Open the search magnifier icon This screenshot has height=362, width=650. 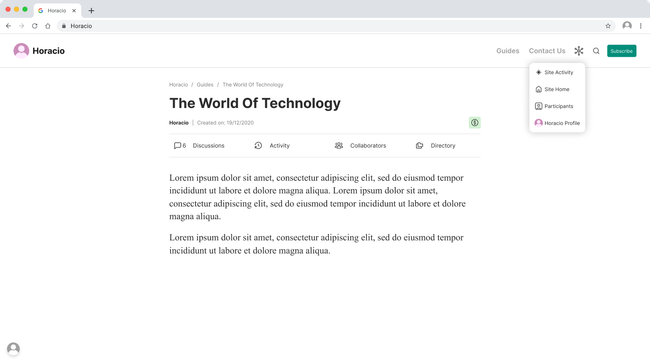596,51
